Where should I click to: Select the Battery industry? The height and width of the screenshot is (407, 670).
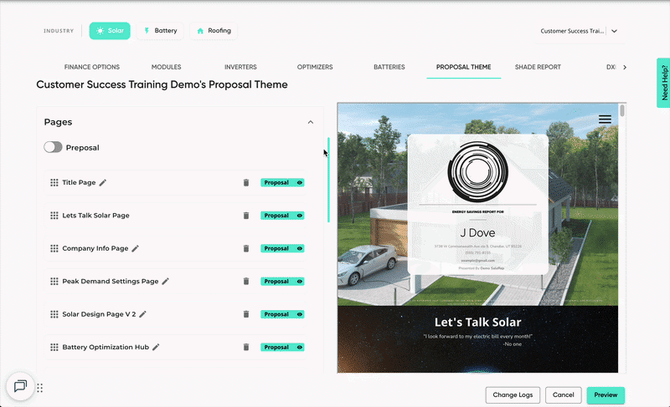pos(160,31)
